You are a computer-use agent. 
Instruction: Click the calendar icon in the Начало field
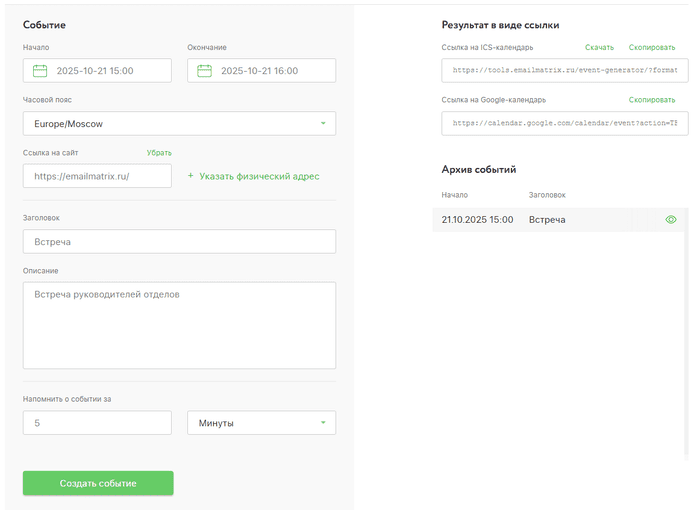pos(40,71)
